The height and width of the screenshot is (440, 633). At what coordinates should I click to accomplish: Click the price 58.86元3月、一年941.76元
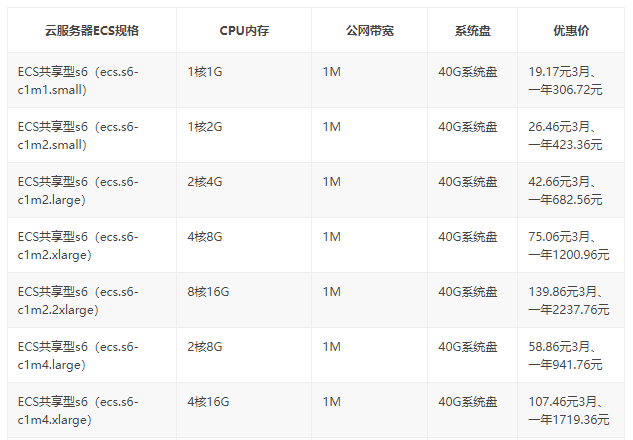tap(565, 356)
